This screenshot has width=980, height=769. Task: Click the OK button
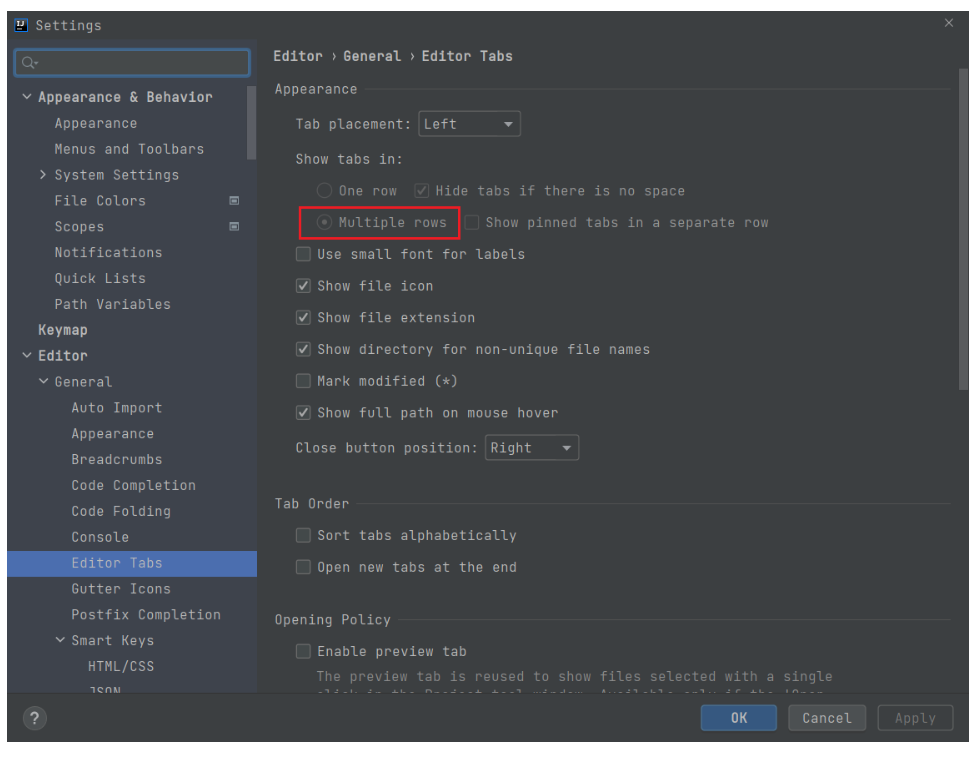tap(738, 717)
